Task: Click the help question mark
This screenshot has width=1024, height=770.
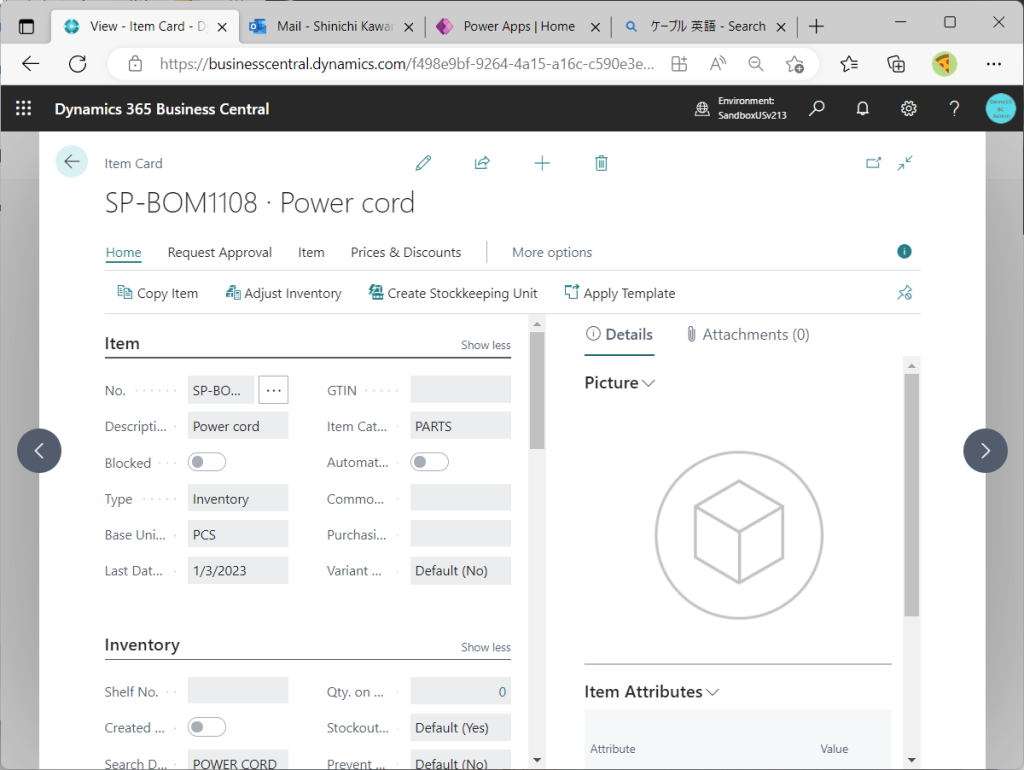Action: [x=954, y=108]
